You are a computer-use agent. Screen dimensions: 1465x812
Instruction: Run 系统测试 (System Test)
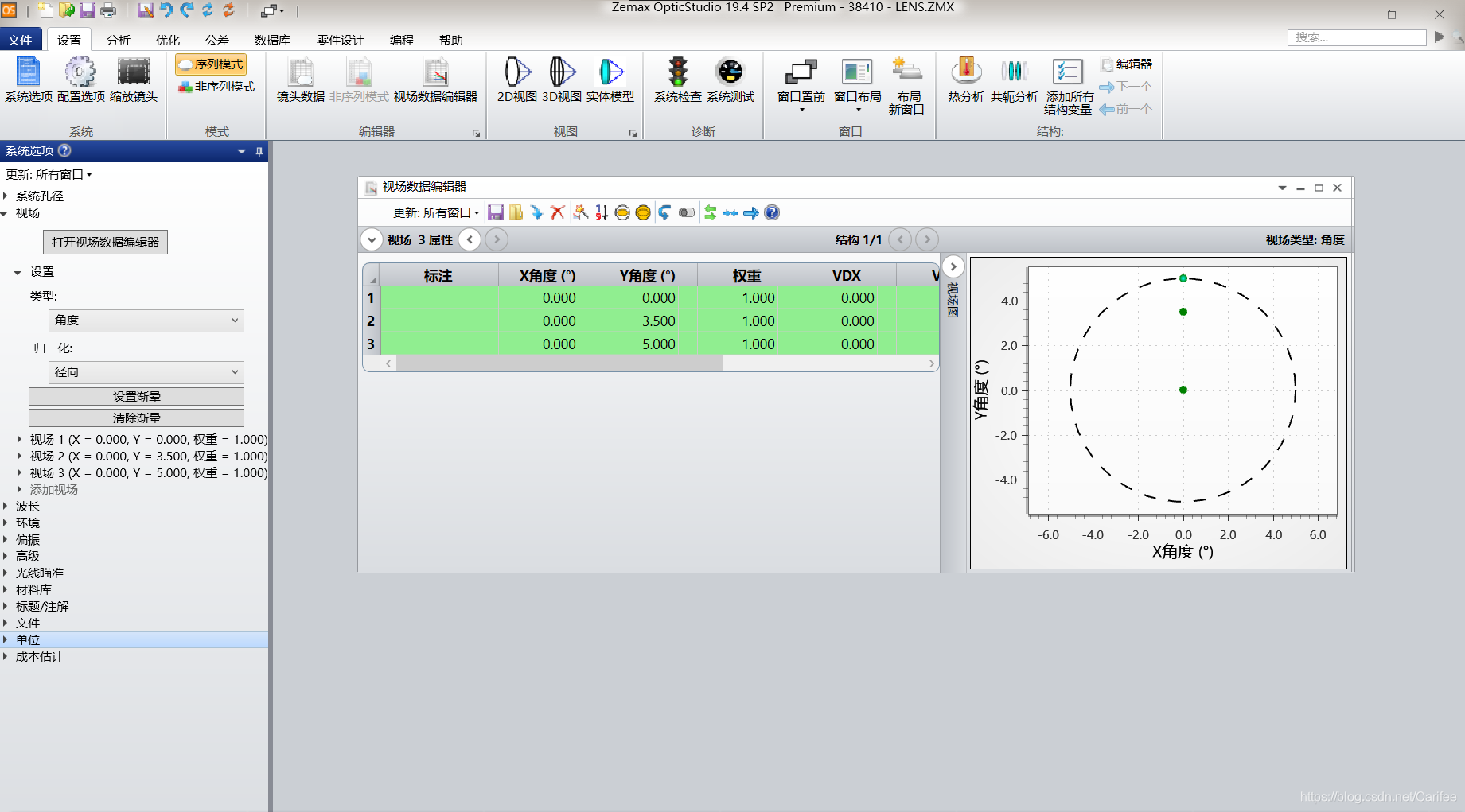click(731, 80)
